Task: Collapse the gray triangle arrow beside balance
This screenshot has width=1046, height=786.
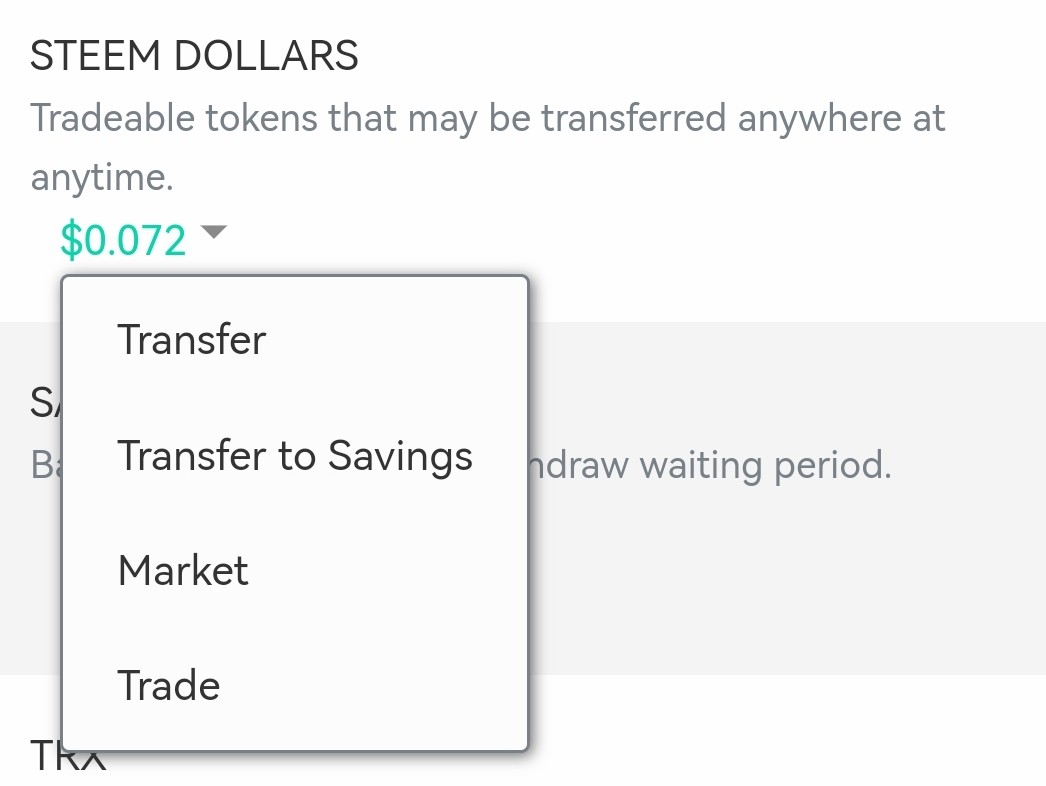Action: pos(214,233)
